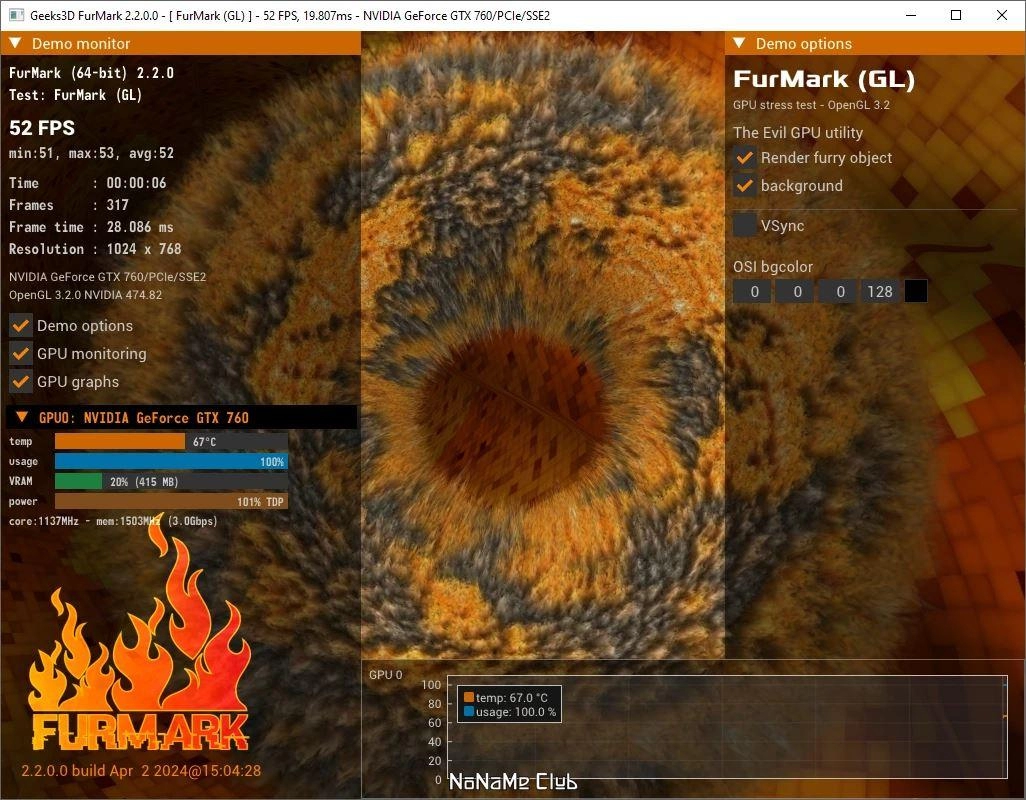
Task: Click the 2.2.0.0 build Apr 2 2024 text
Action: coord(141,771)
